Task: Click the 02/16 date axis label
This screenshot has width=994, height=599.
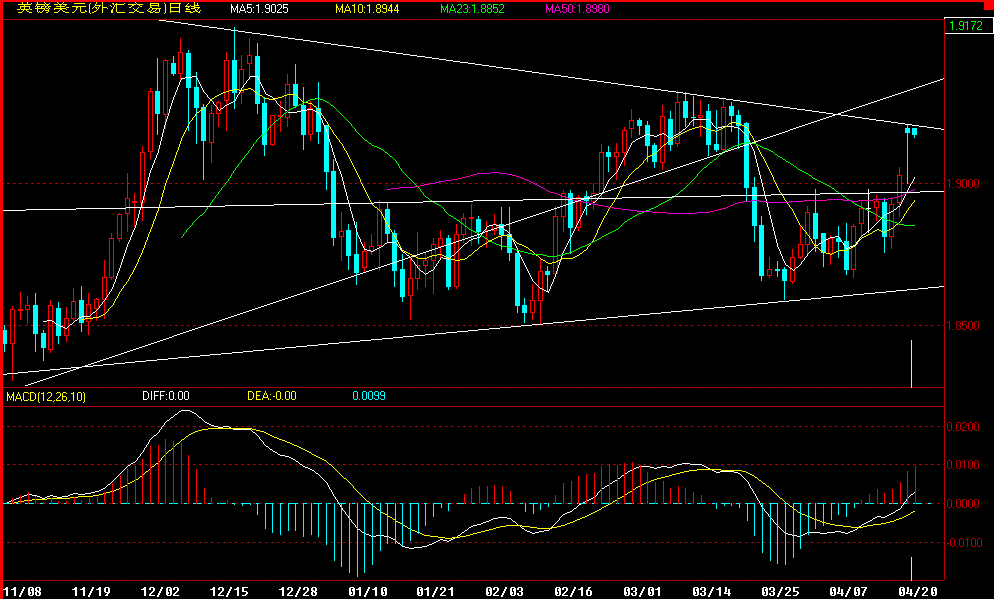Action: (x=575, y=591)
